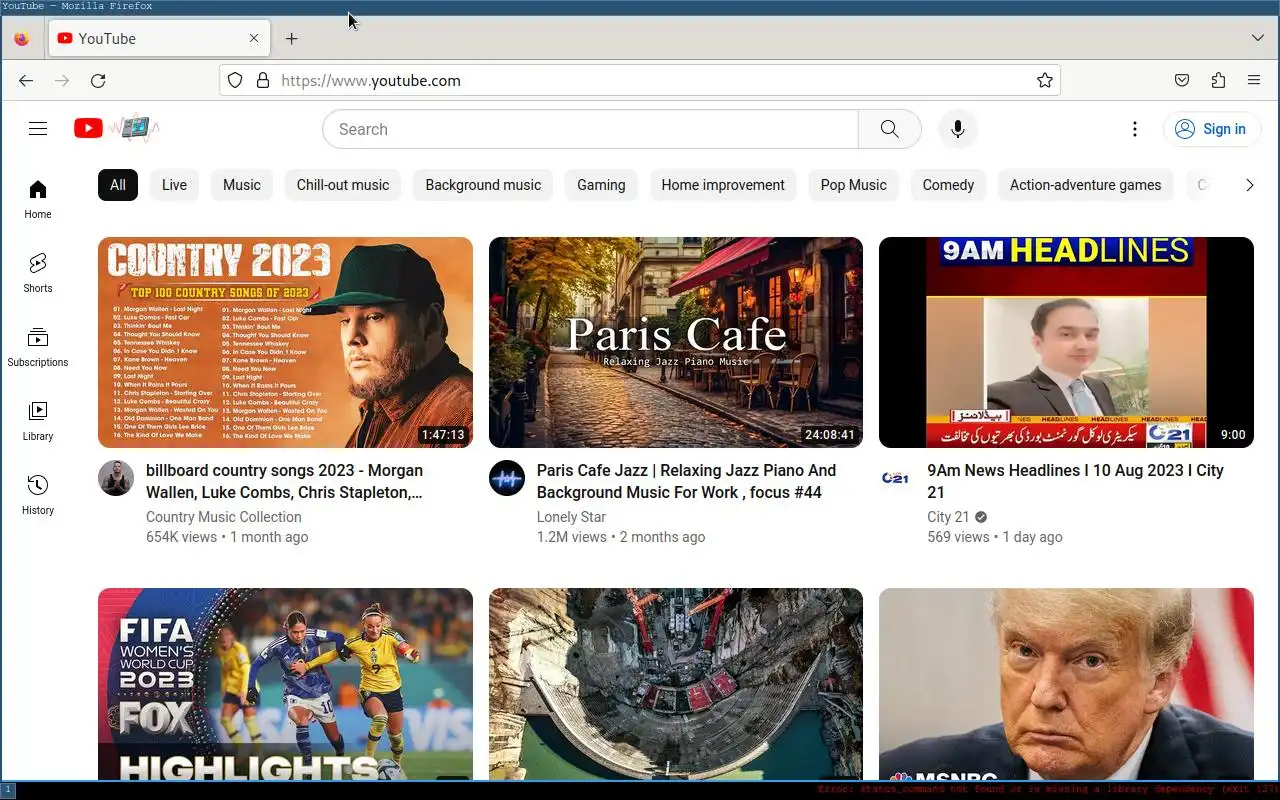Open the Pocket save icon
The height and width of the screenshot is (800, 1280).
click(1182, 80)
